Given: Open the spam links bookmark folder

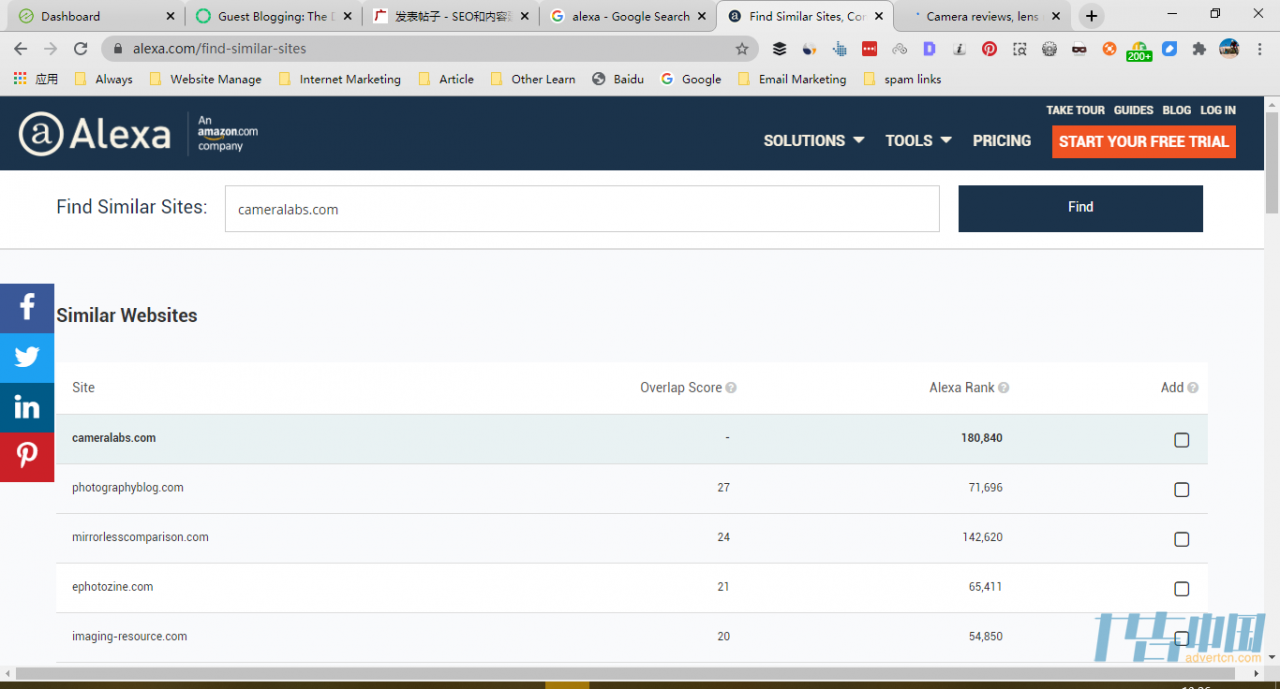Looking at the screenshot, I should click(902, 79).
